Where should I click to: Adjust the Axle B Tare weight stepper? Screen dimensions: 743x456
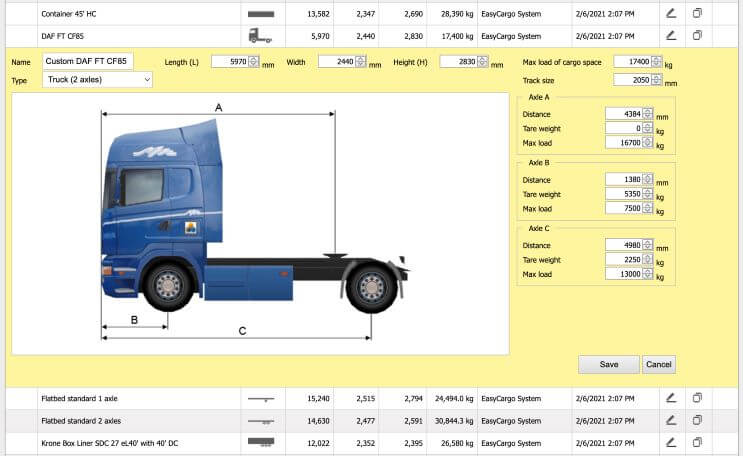pyautogui.click(x=648, y=194)
